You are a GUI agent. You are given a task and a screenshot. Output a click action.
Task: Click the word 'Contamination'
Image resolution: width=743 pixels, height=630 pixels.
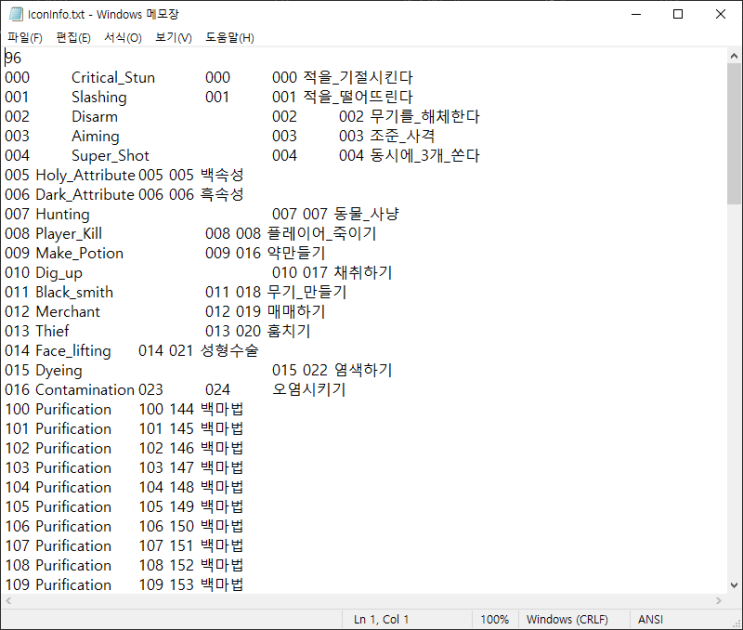(85, 390)
